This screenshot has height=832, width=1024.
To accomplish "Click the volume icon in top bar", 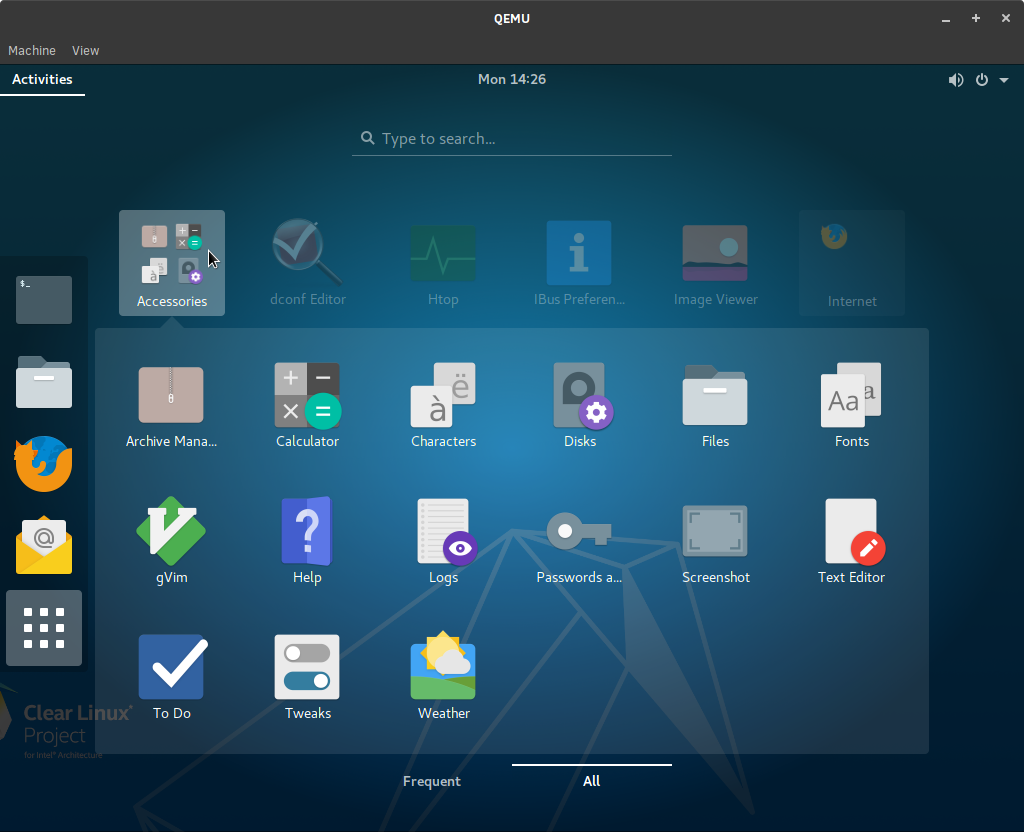I will (x=956, y=80).
